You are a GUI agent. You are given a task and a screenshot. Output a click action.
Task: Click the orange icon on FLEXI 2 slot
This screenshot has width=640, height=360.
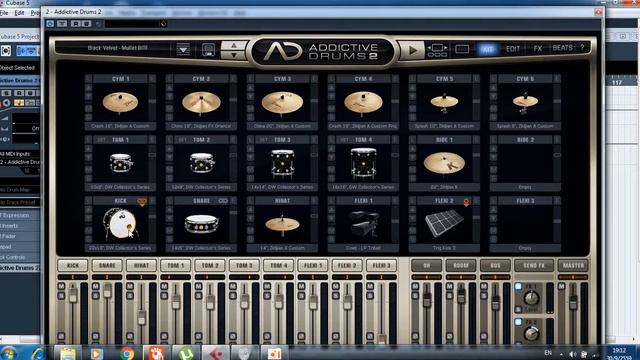(x=466, y=201)
